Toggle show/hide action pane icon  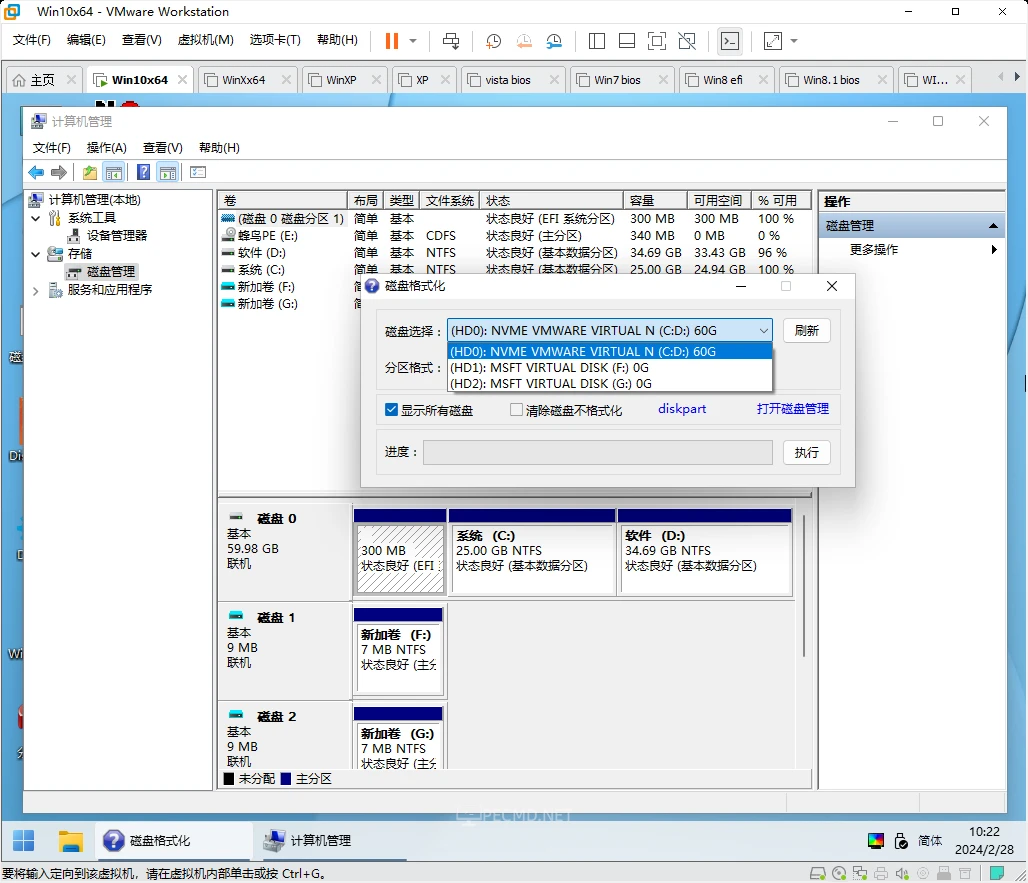tap(168, 172)
